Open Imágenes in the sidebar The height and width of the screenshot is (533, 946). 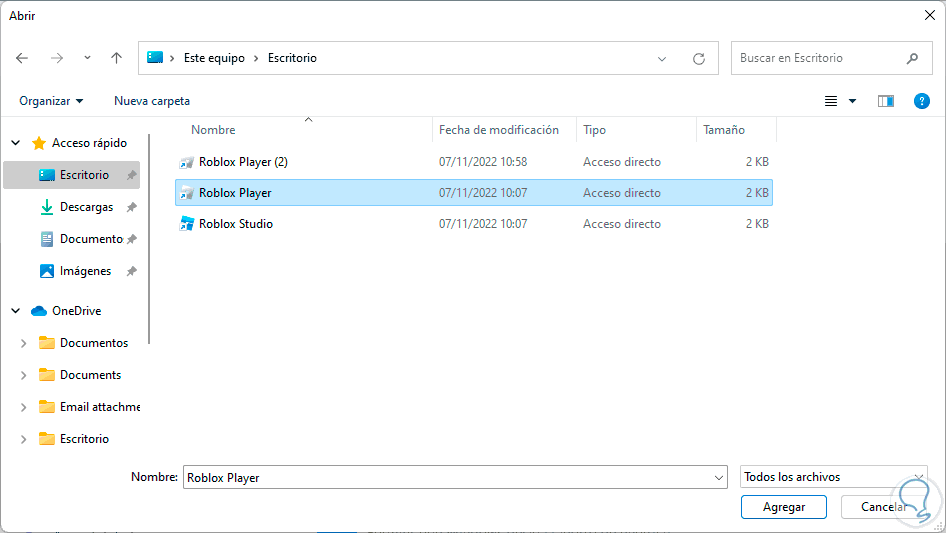pos(85,271)
